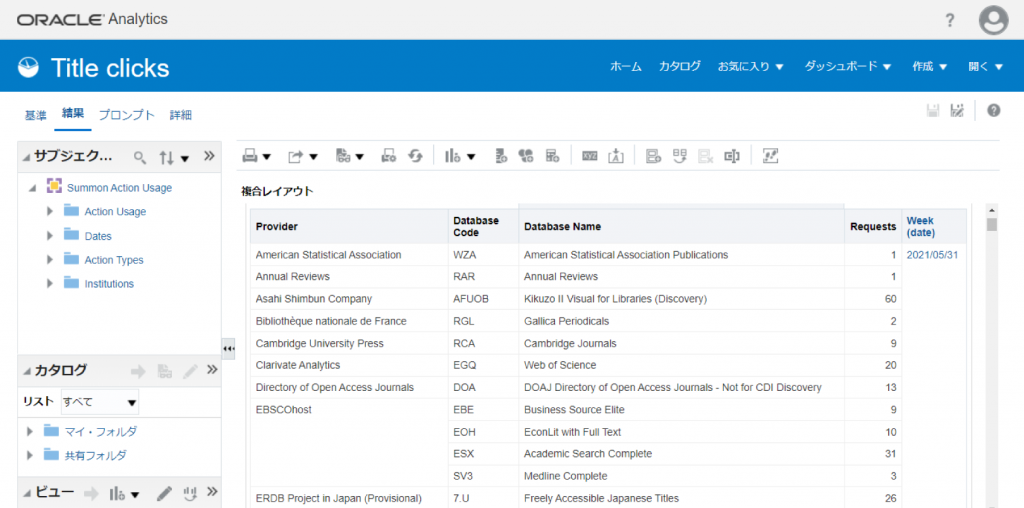Viewport: 1024px width, 508px height.
Task: Open the user account avatar
Action: coord(993,20)
